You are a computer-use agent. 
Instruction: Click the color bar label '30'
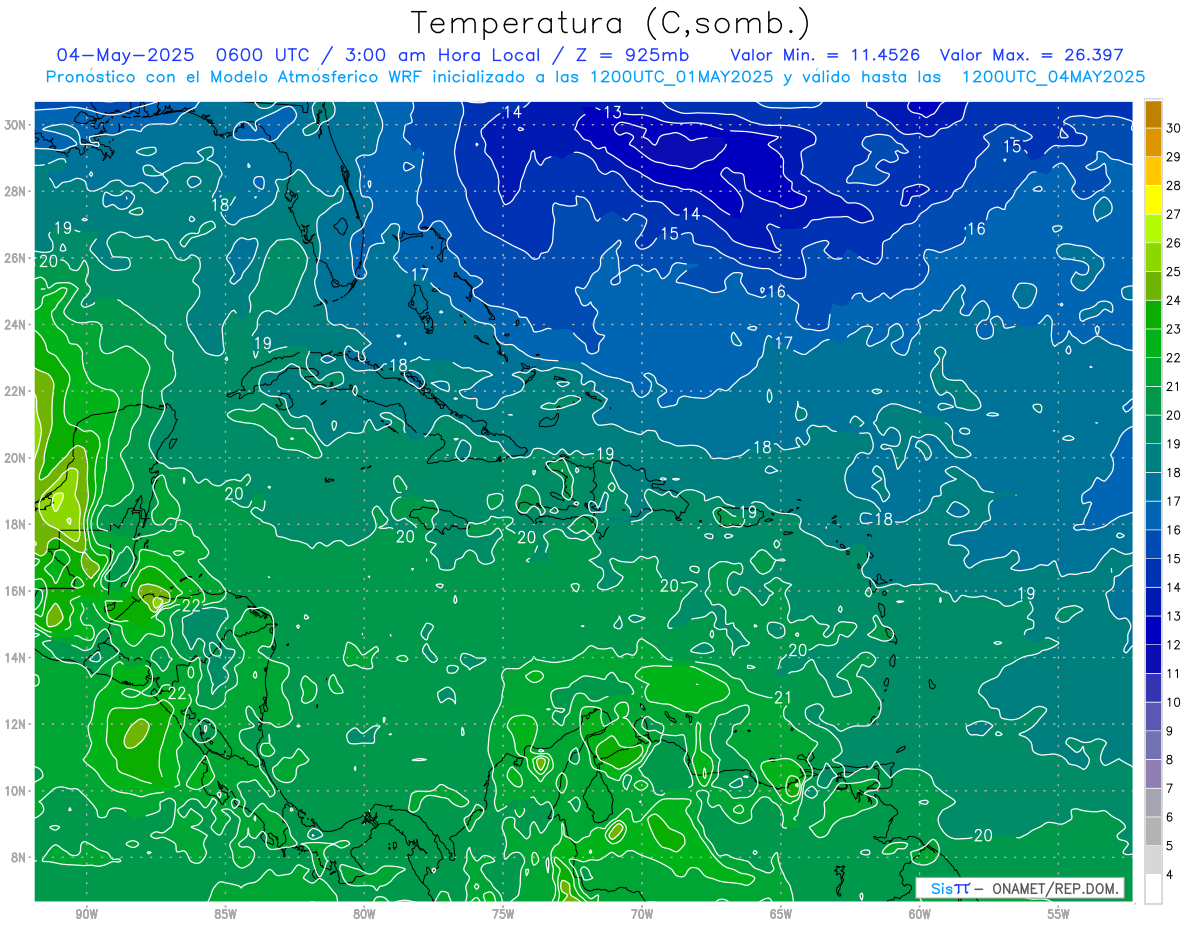(x=1173, y=128)
